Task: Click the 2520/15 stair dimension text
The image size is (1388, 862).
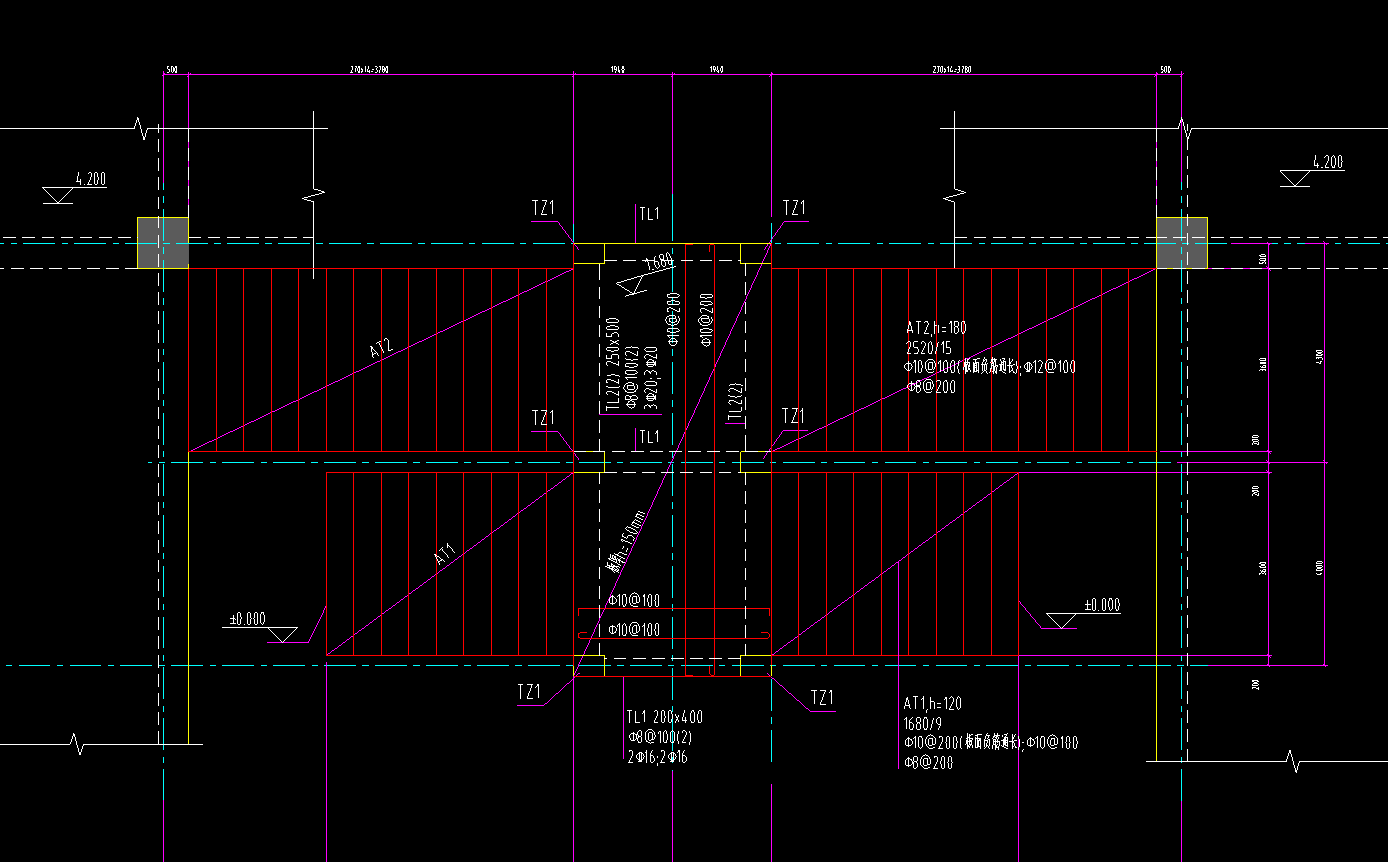Action: 929,348
